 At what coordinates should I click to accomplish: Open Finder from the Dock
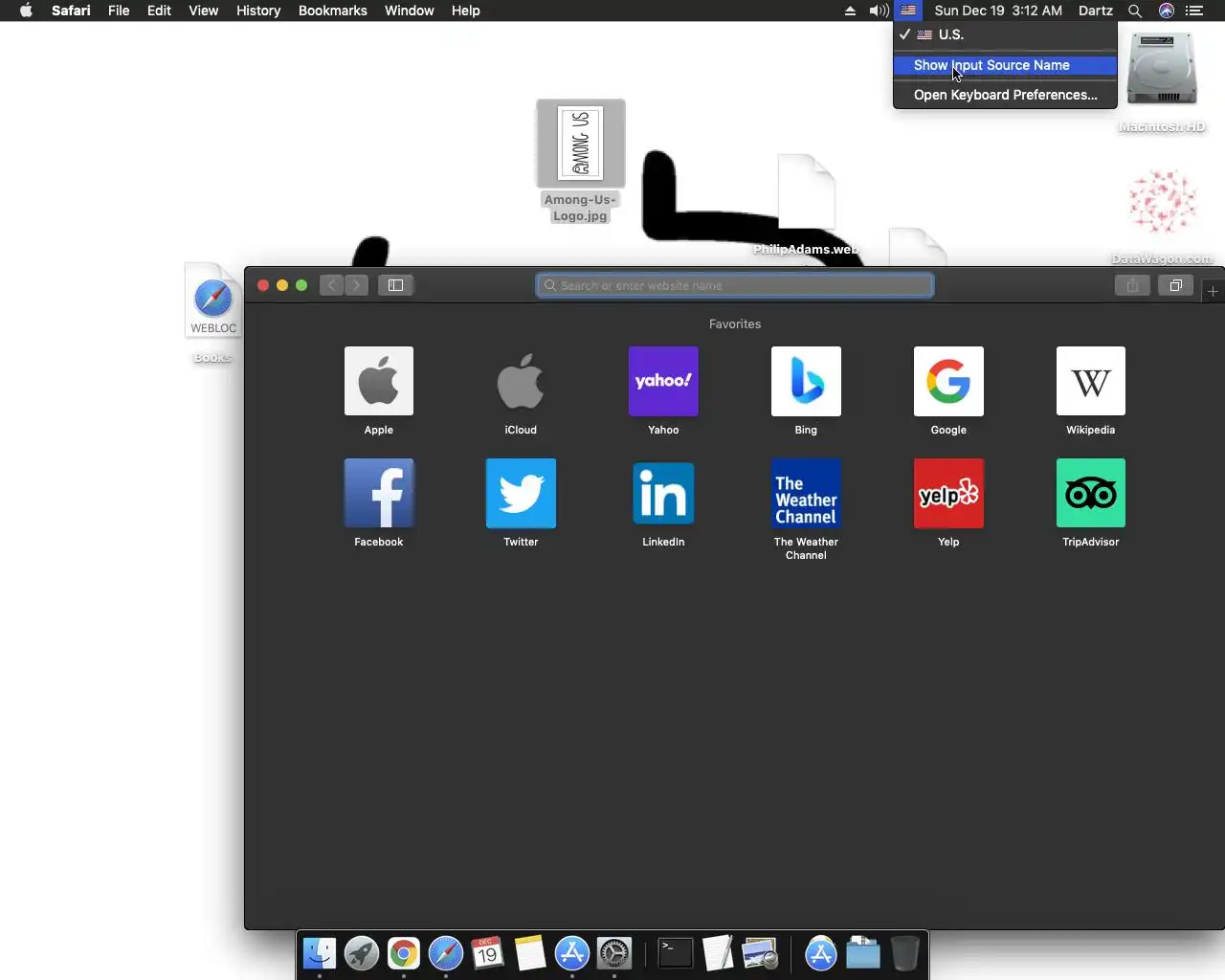tap(320, 953)
